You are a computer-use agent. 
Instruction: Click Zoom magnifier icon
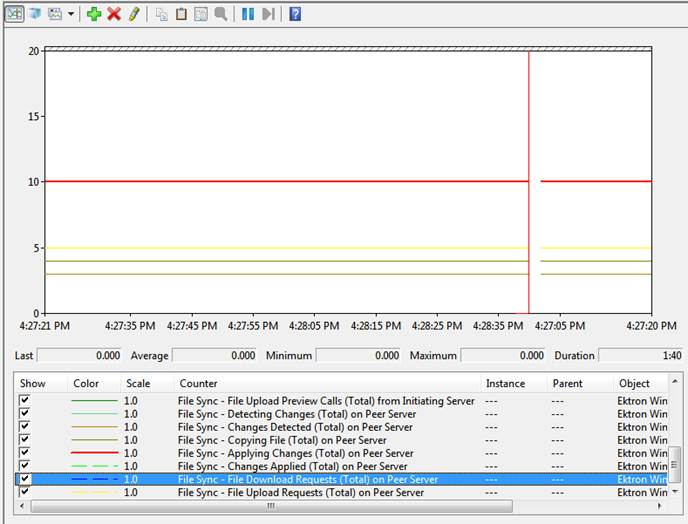pos(221,14)
